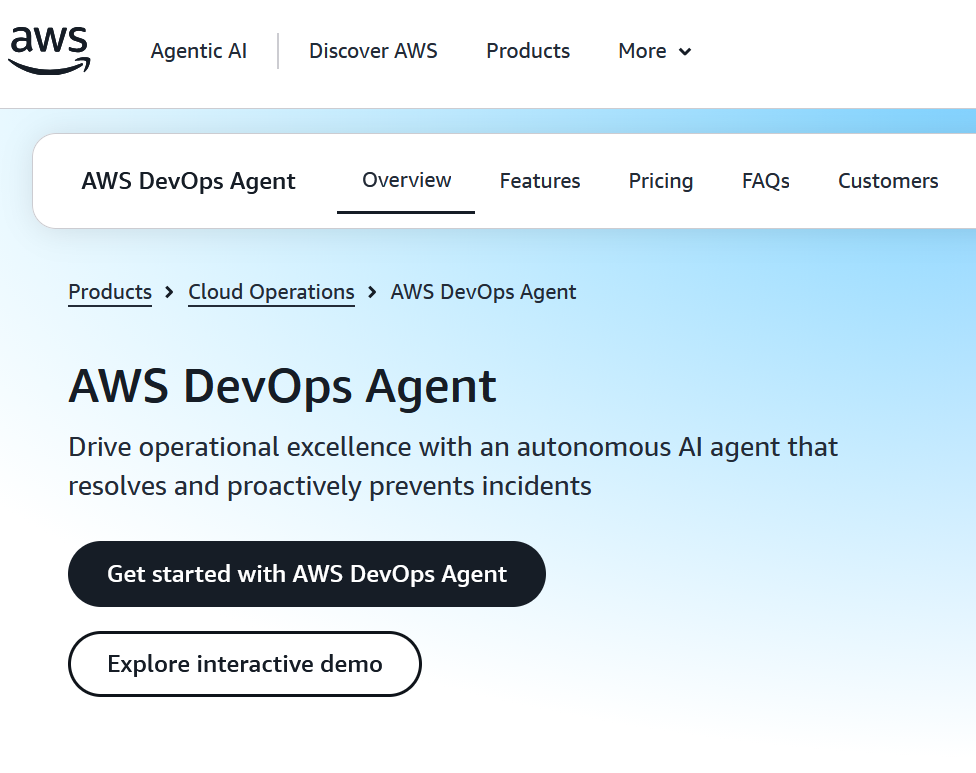Go to the AWS logo home link
Viewport: 976px width, 773px height.
(49, 50)
